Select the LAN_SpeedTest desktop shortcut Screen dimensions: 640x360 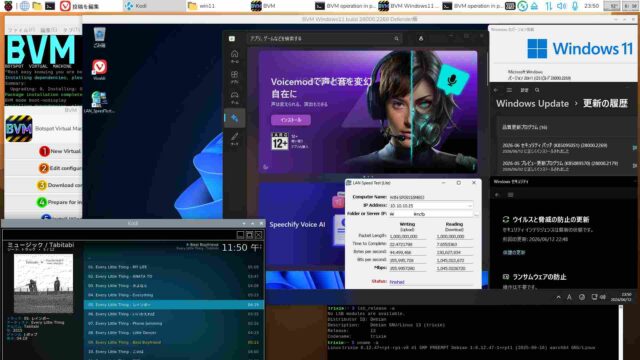[x=99, y=102]
